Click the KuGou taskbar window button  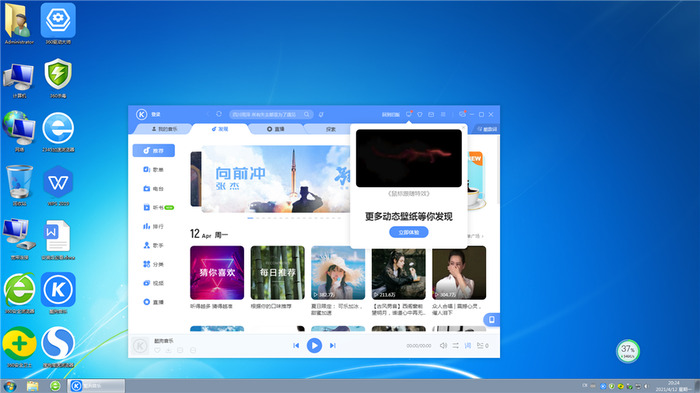coord(96,386)
